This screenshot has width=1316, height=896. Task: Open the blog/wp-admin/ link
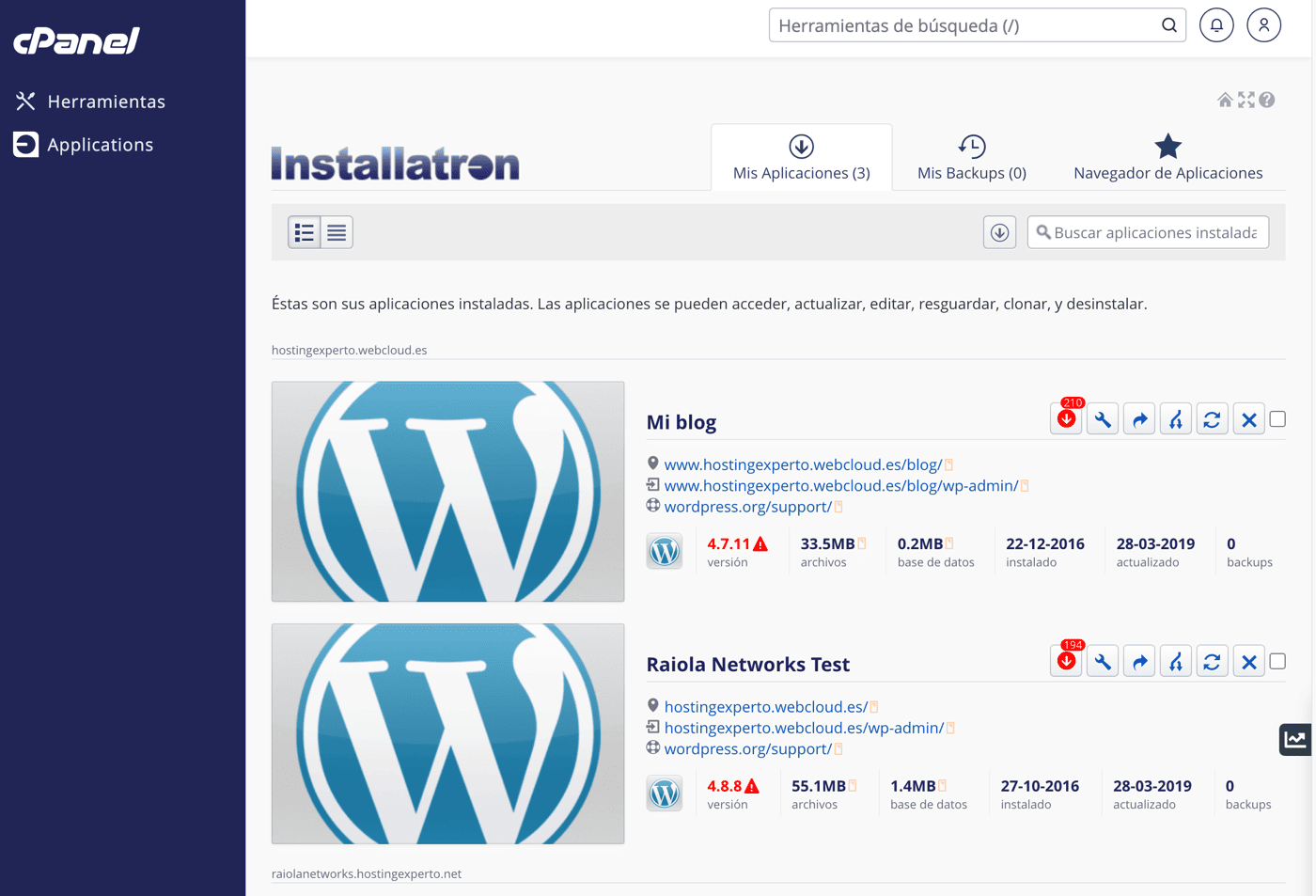(x=841, y=486)
